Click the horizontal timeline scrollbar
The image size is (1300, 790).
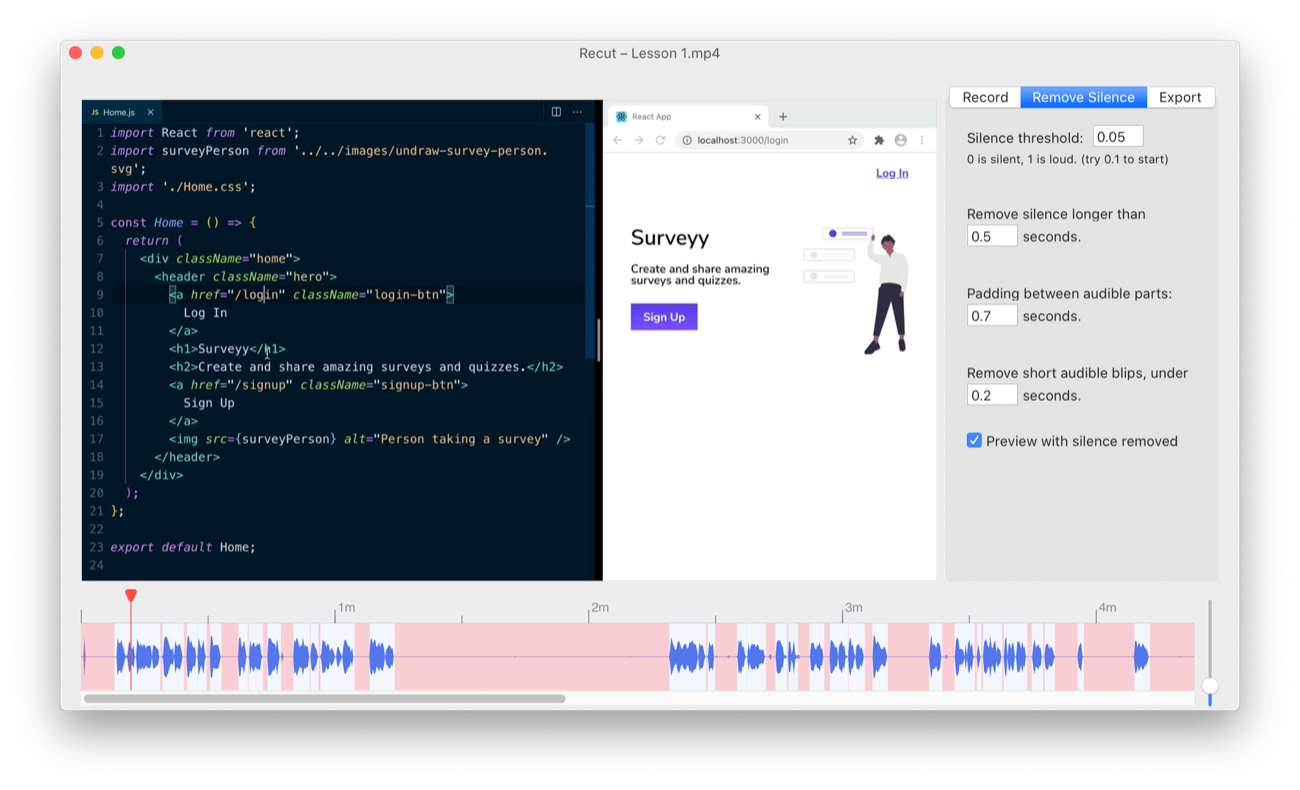[x=324, y=699]
